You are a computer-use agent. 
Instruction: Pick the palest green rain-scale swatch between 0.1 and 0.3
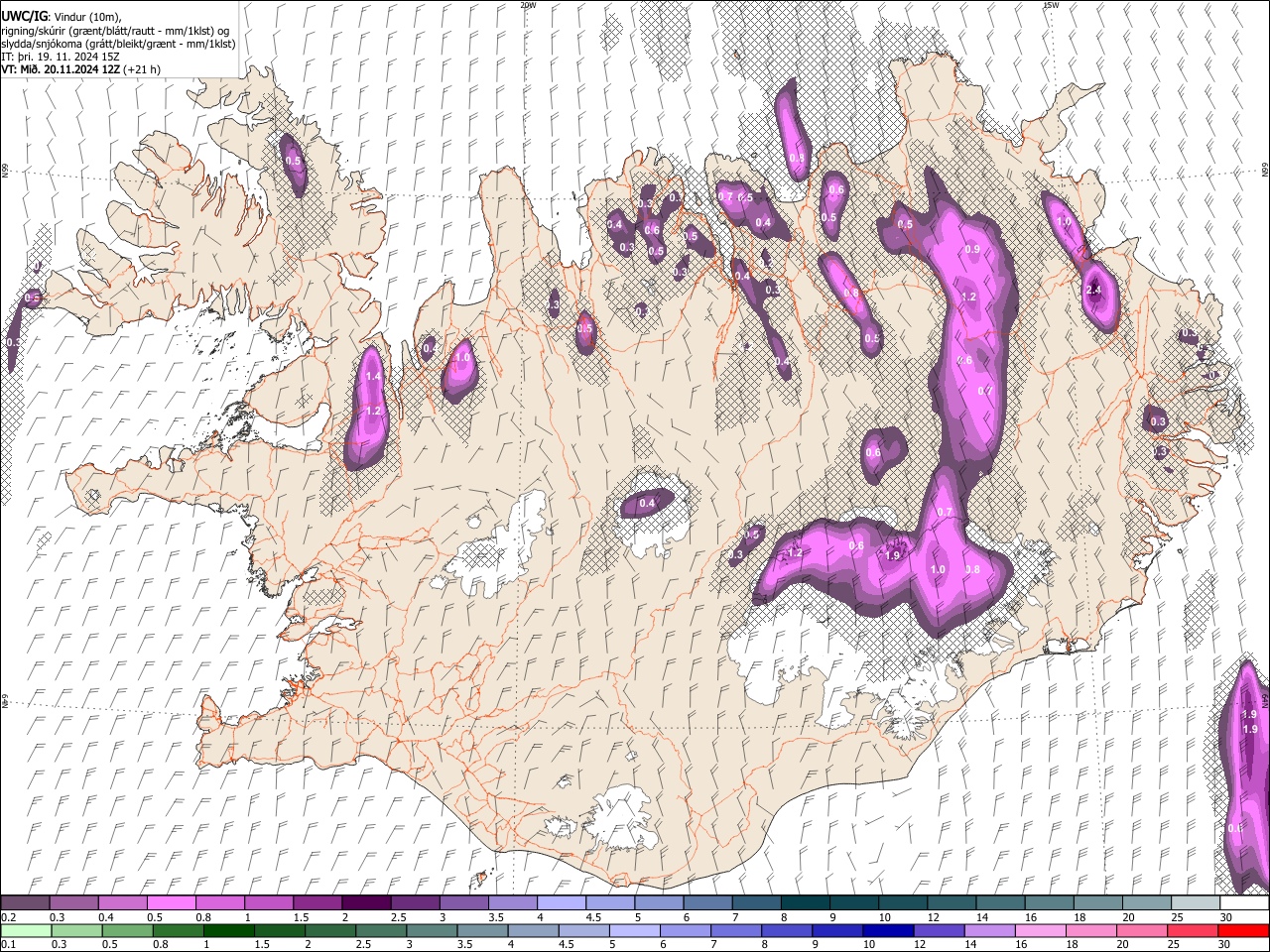(25, 931)
